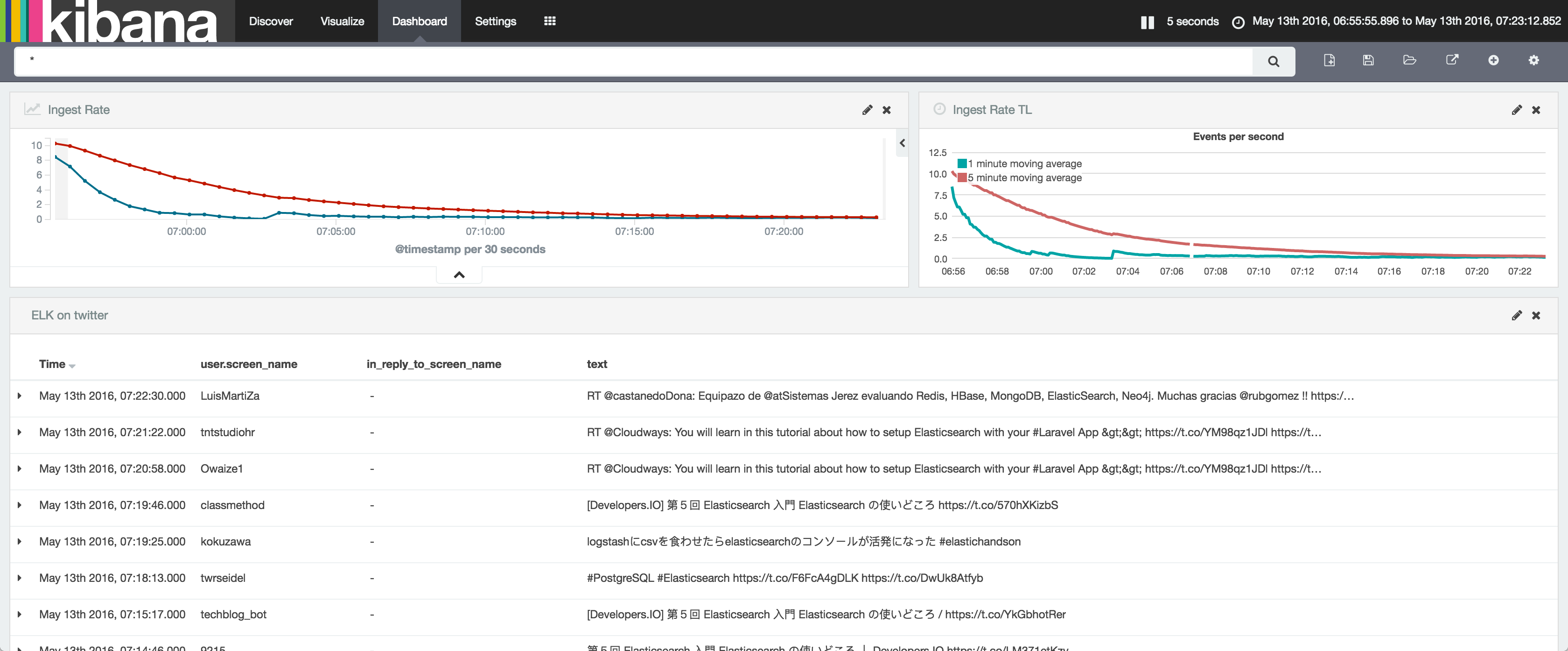Expand the classmethod tweet row

pos(20,505)
